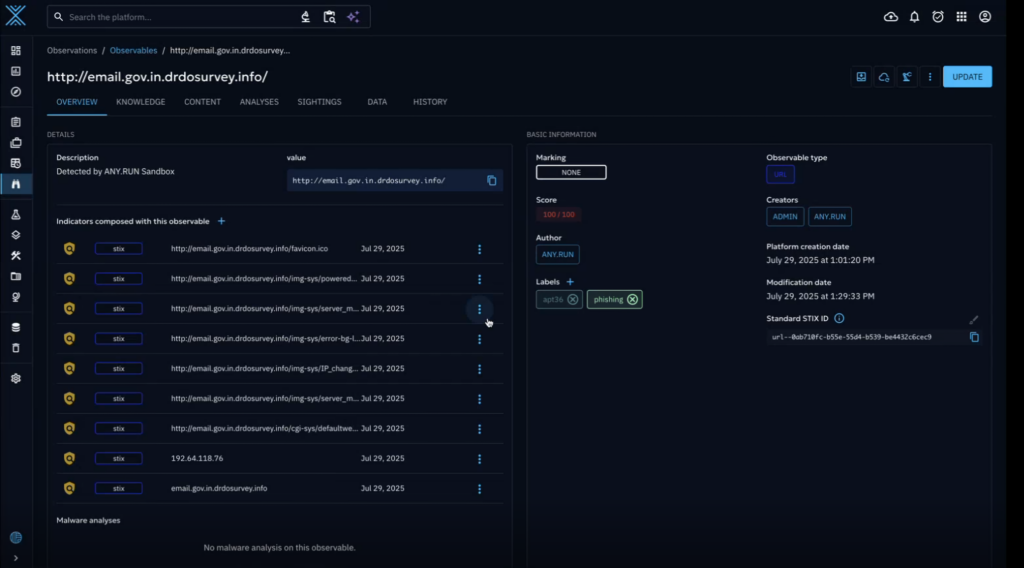This screenshot has height=568, width=1024.
Task: Switch to the Sightings tab
Action: click(x=319, y=102)
